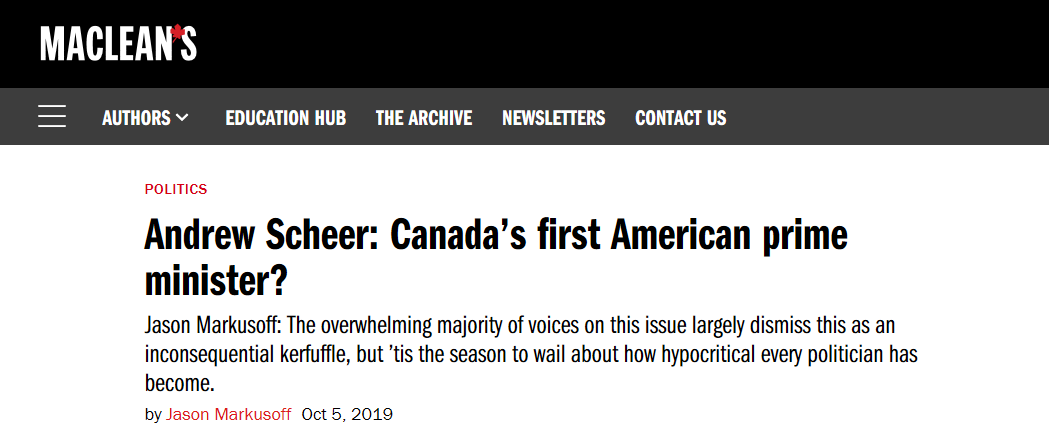The height and width of the screenshot is (445, 1049).
Task: Open the Politics category link
Action: tap(176, 189)
